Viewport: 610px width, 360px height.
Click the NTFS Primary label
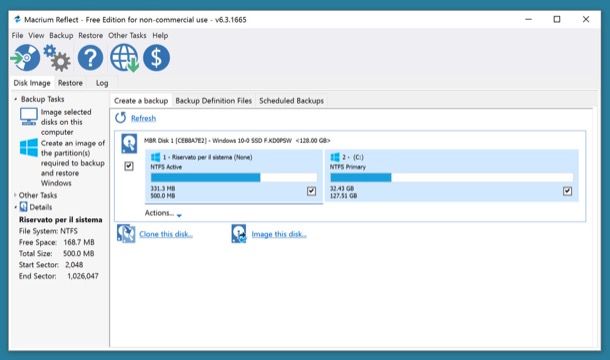348,167
